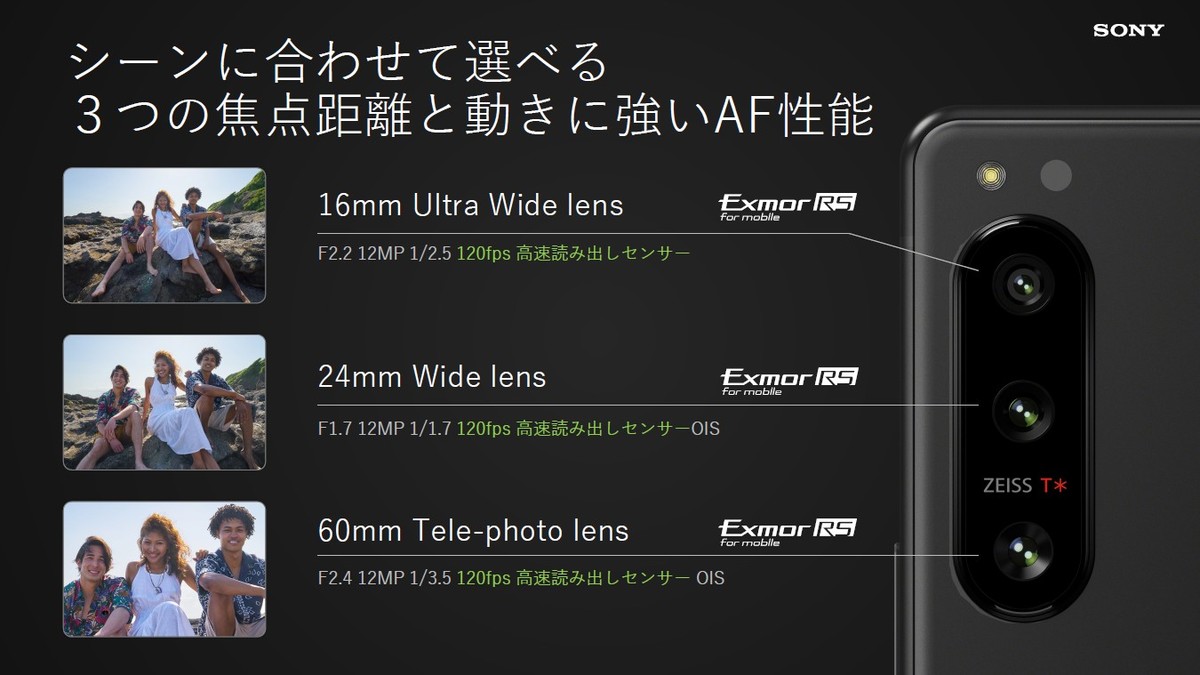Open the 24mm wide sample photo

(x=164, y=402)
